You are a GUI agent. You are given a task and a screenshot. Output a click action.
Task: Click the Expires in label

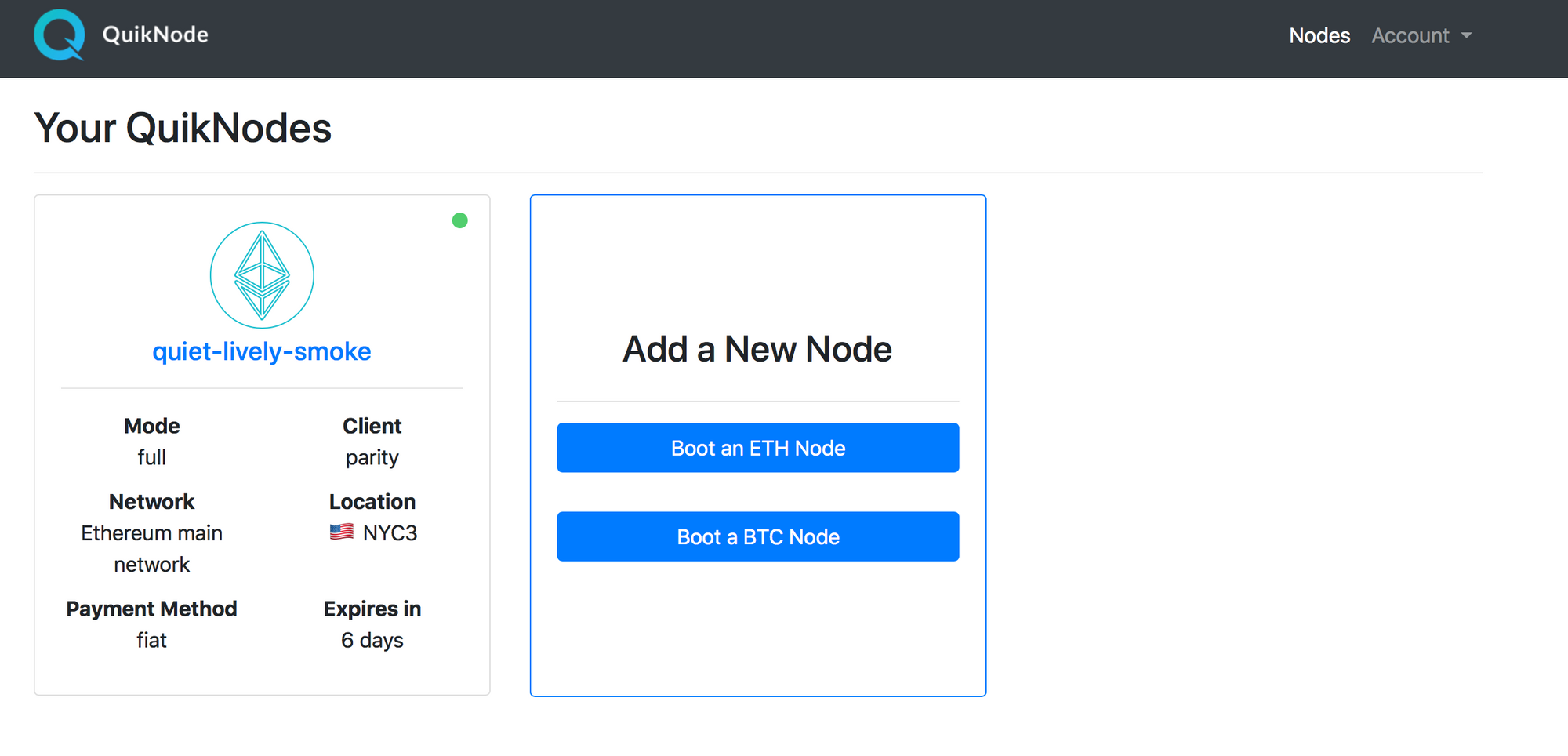(372, 609)
